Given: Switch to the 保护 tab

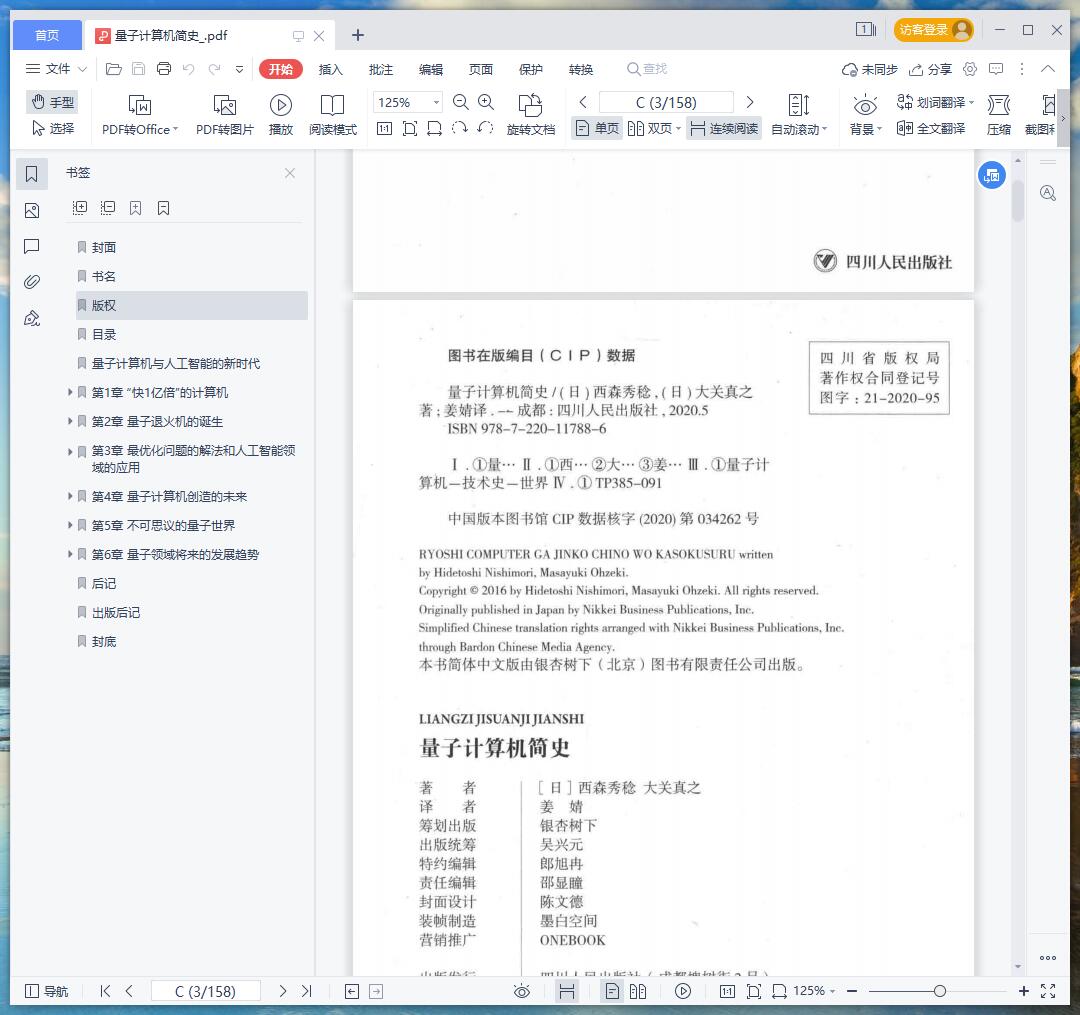Looking at the screenshot, I should 530,69.
